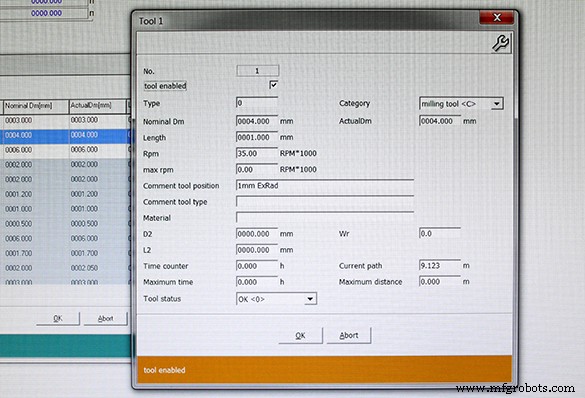
Task: Click the Material input field
Action: (x=325, y=217)
